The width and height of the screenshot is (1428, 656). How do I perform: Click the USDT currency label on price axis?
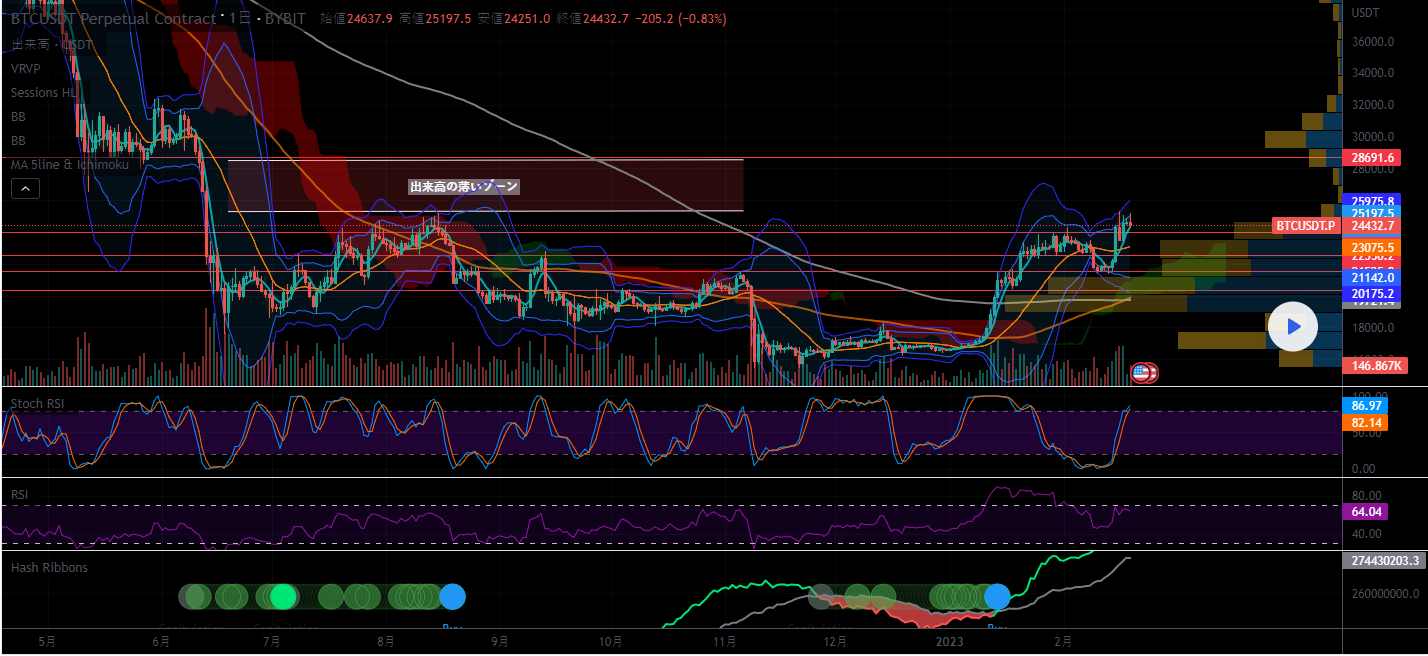click(x=1365, y=12)
